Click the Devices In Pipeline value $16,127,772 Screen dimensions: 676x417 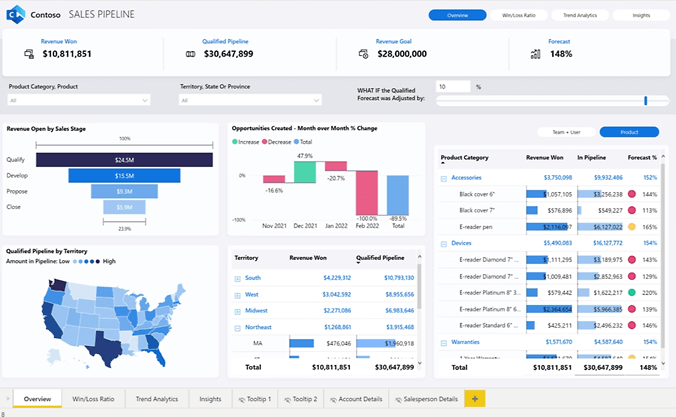point(607,243)
